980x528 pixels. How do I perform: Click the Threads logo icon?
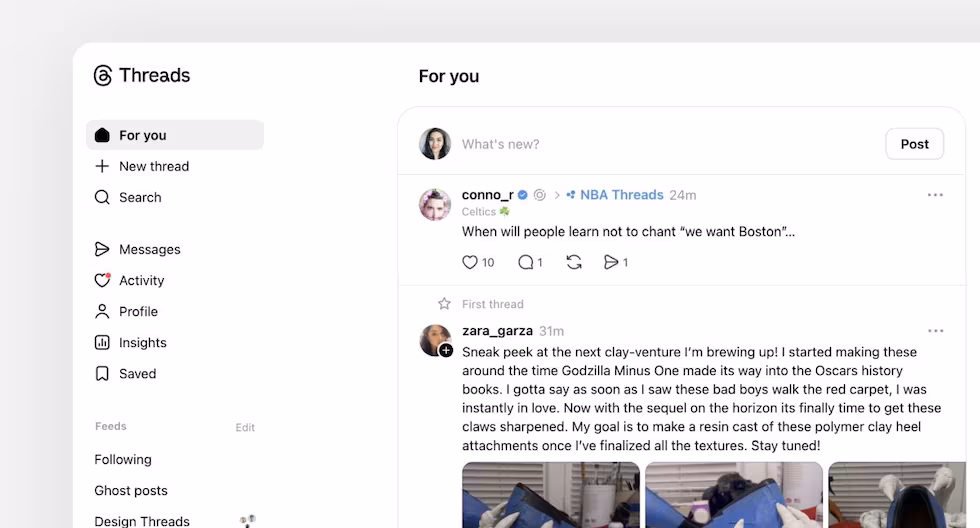(x=102, y=76)
